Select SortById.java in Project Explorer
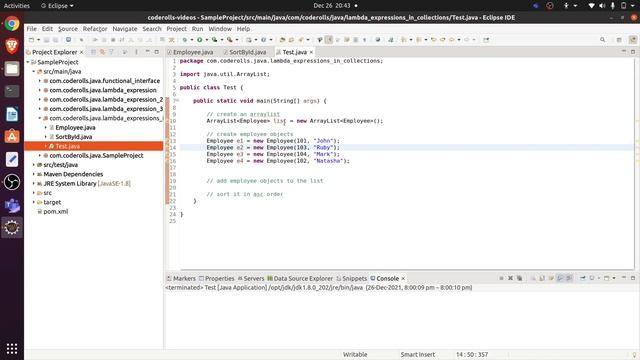640x360 pixels. point(73,137)
